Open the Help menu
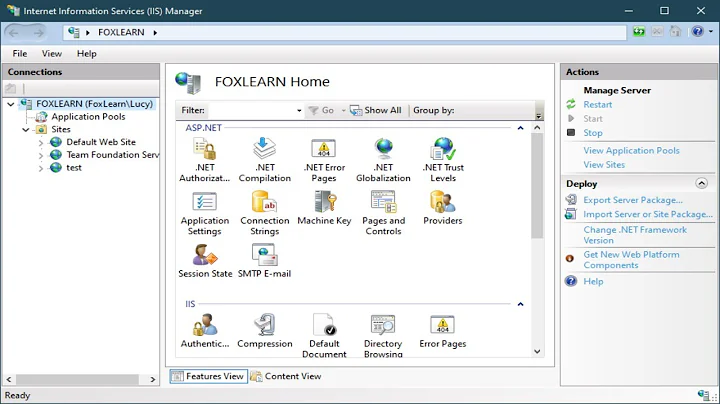720x404 pixels. click(86, 54)
